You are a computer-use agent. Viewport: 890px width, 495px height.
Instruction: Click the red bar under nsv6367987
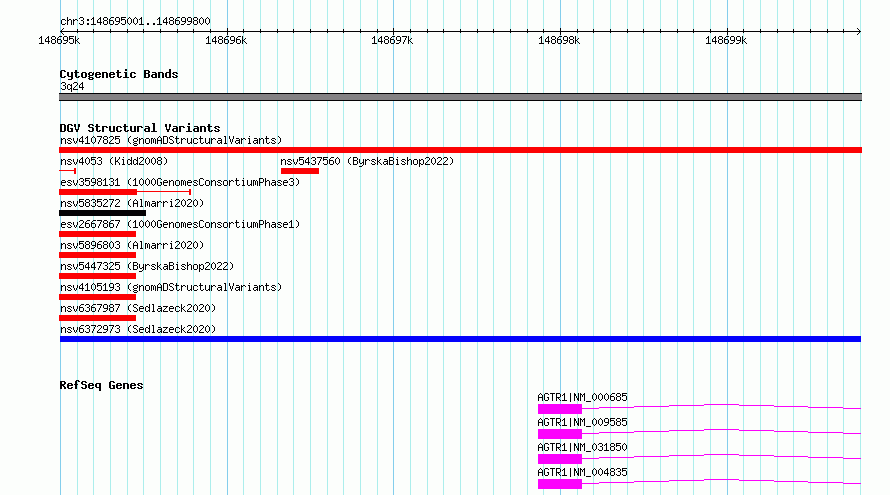[98, 318]
